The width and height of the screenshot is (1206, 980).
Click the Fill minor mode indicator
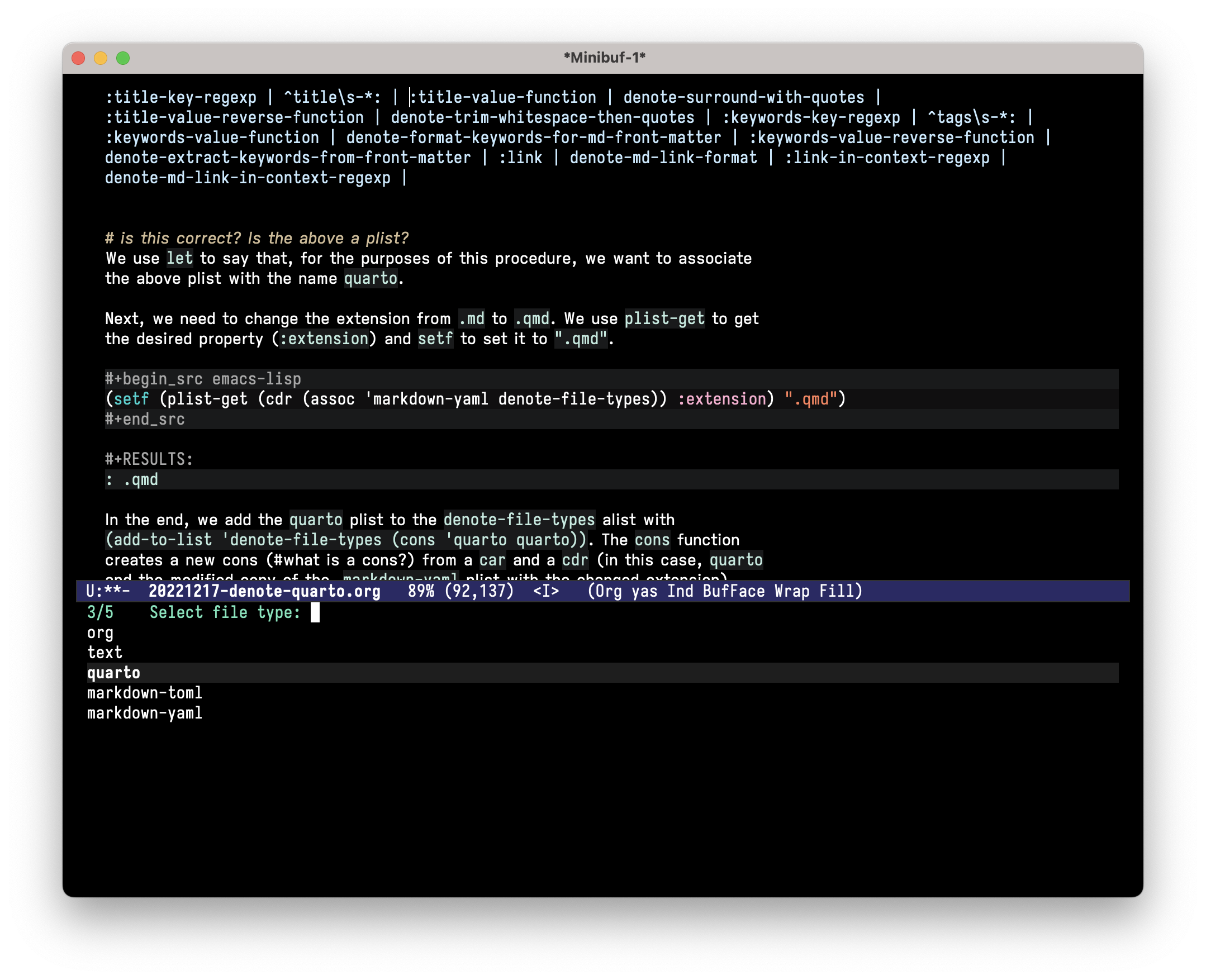pos(837,591)
